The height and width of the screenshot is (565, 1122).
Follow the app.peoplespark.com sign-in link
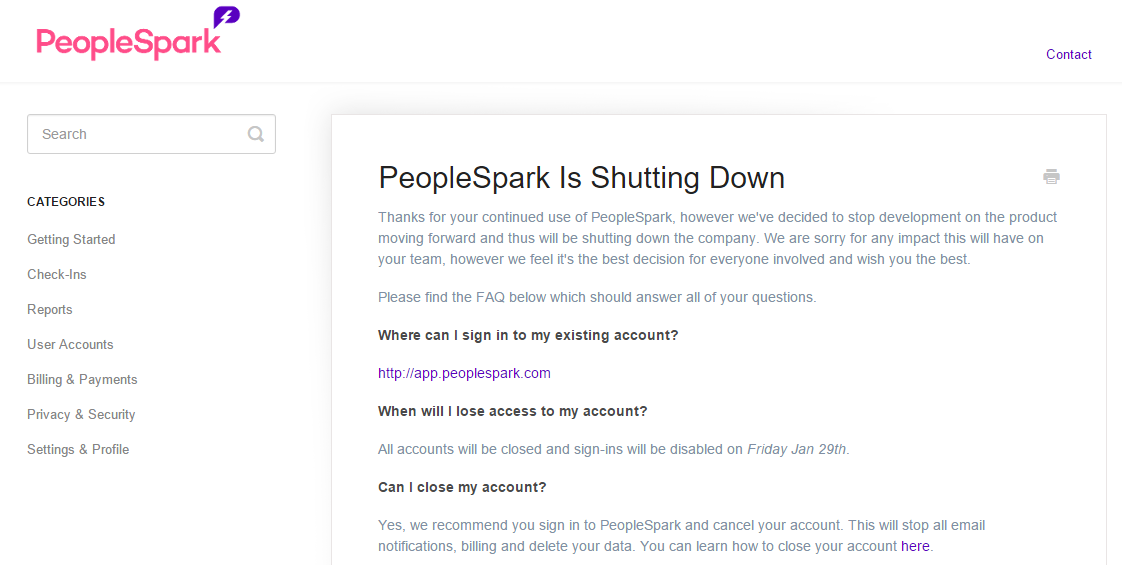point(464,373)
